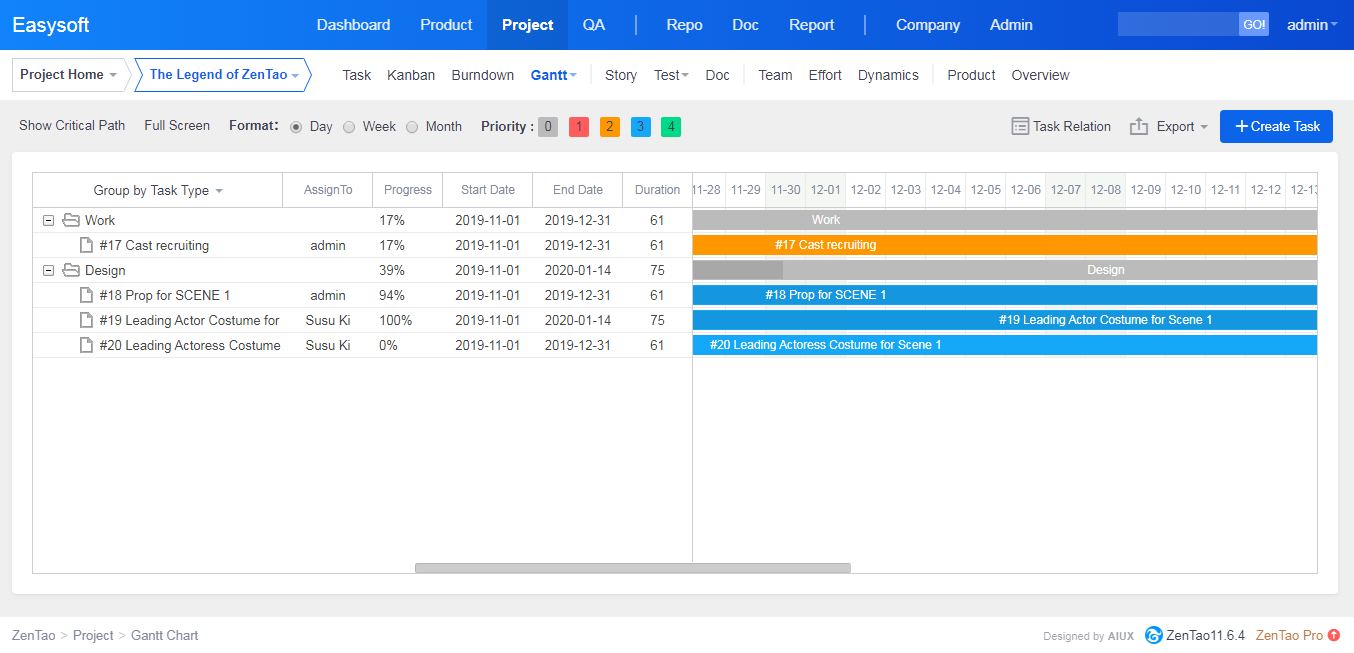Select the red priority 1 swatch

579,127
